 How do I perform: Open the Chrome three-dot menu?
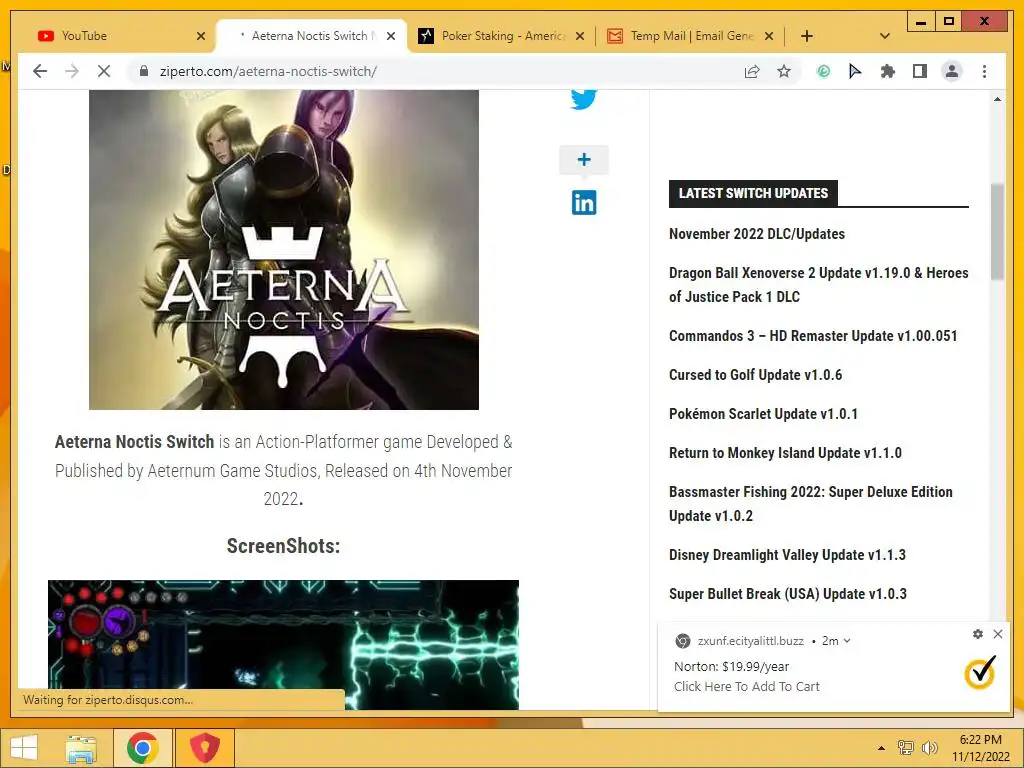click(984, 71)
